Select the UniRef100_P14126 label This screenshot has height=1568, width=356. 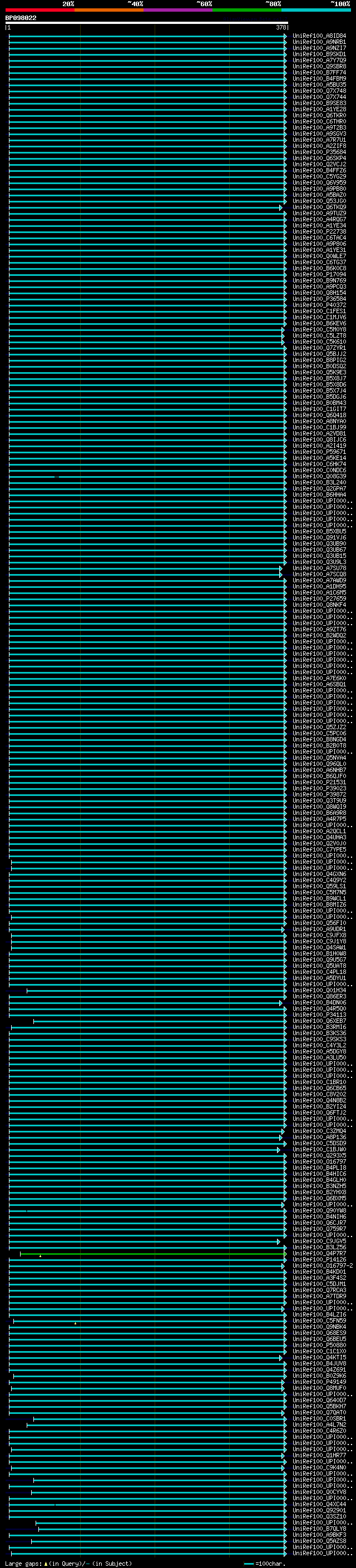[x=319, y=1260]
